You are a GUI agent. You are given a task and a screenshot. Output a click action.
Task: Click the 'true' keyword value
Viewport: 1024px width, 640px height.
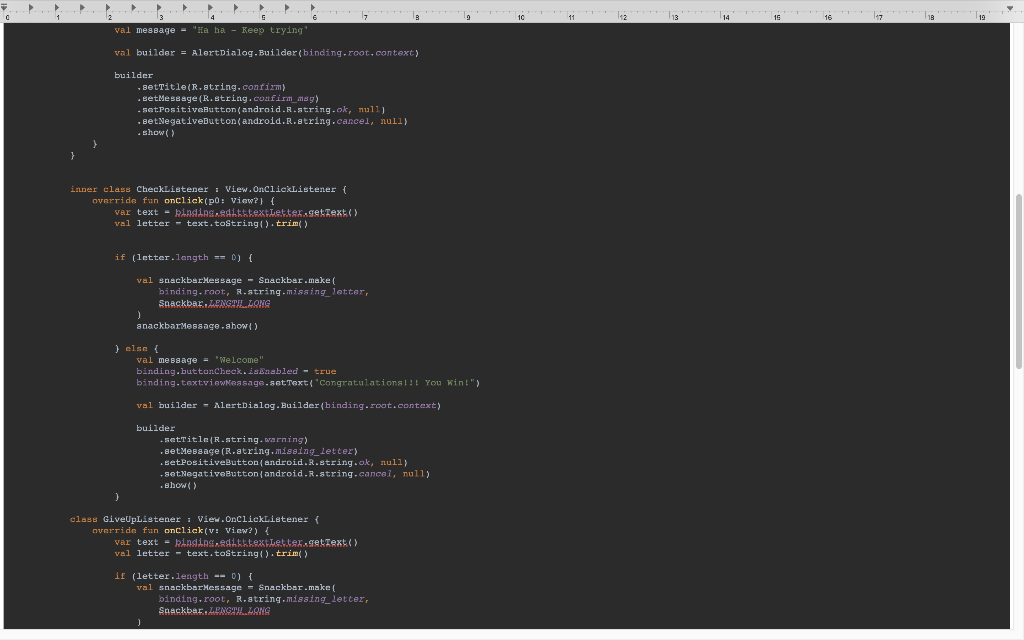tap(325, 372)
